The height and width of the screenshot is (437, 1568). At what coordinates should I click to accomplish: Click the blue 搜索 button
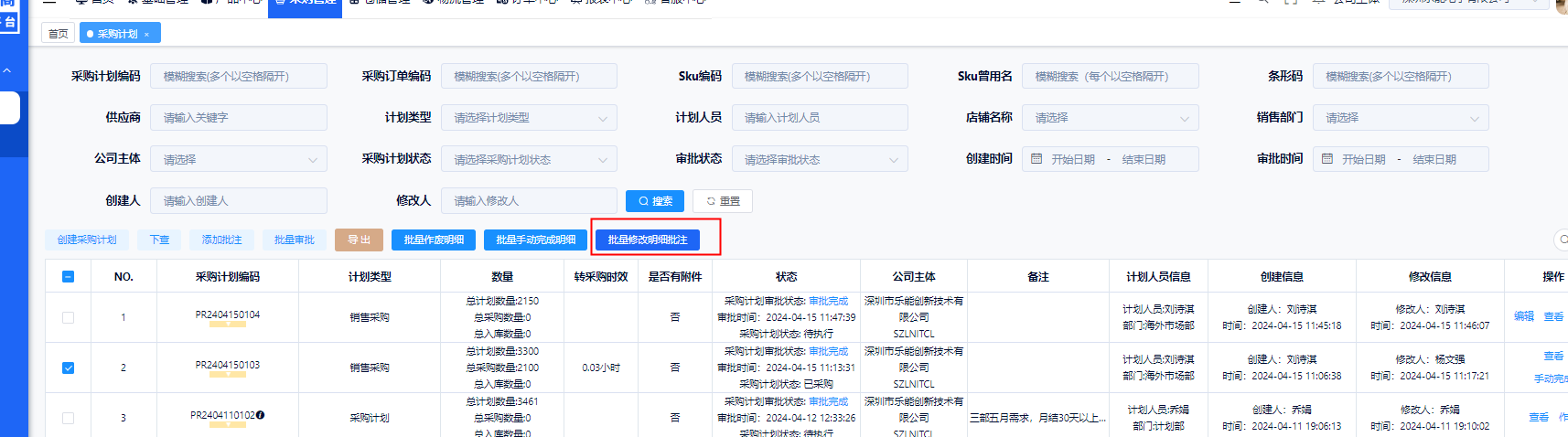coord(655,201)
